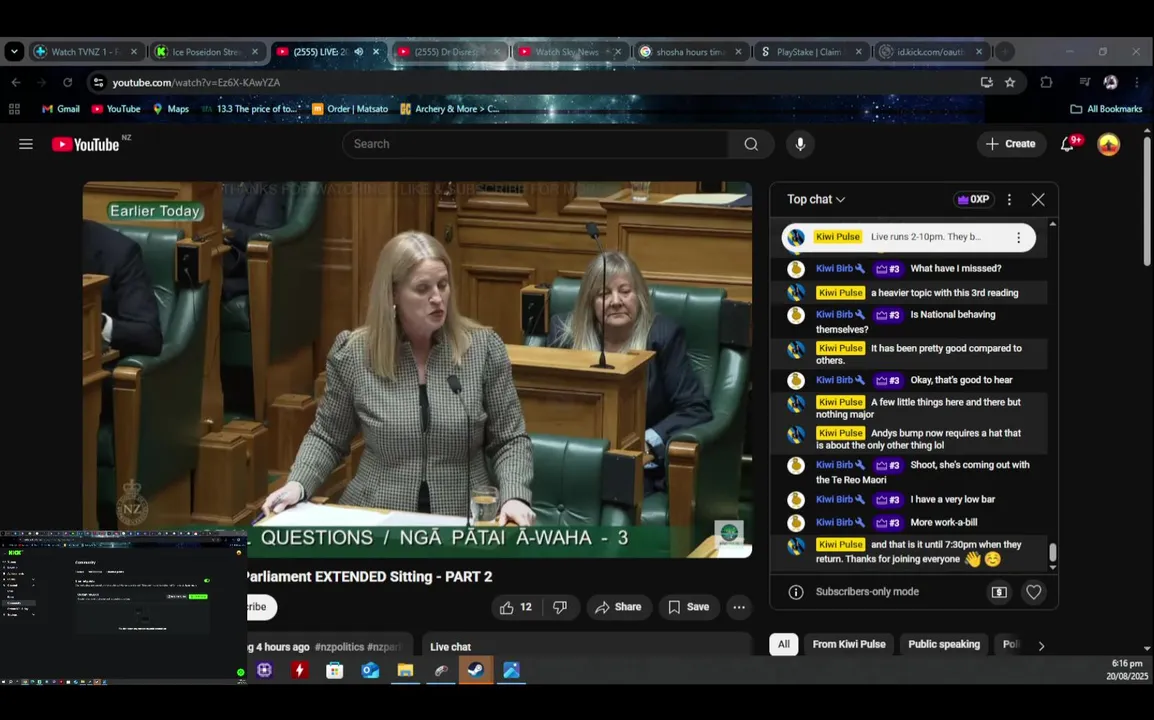Viewport: 1154px width, 720px height.
Task: Open the Chrome extensions puzzle icon
Action: pos(1046,82)
